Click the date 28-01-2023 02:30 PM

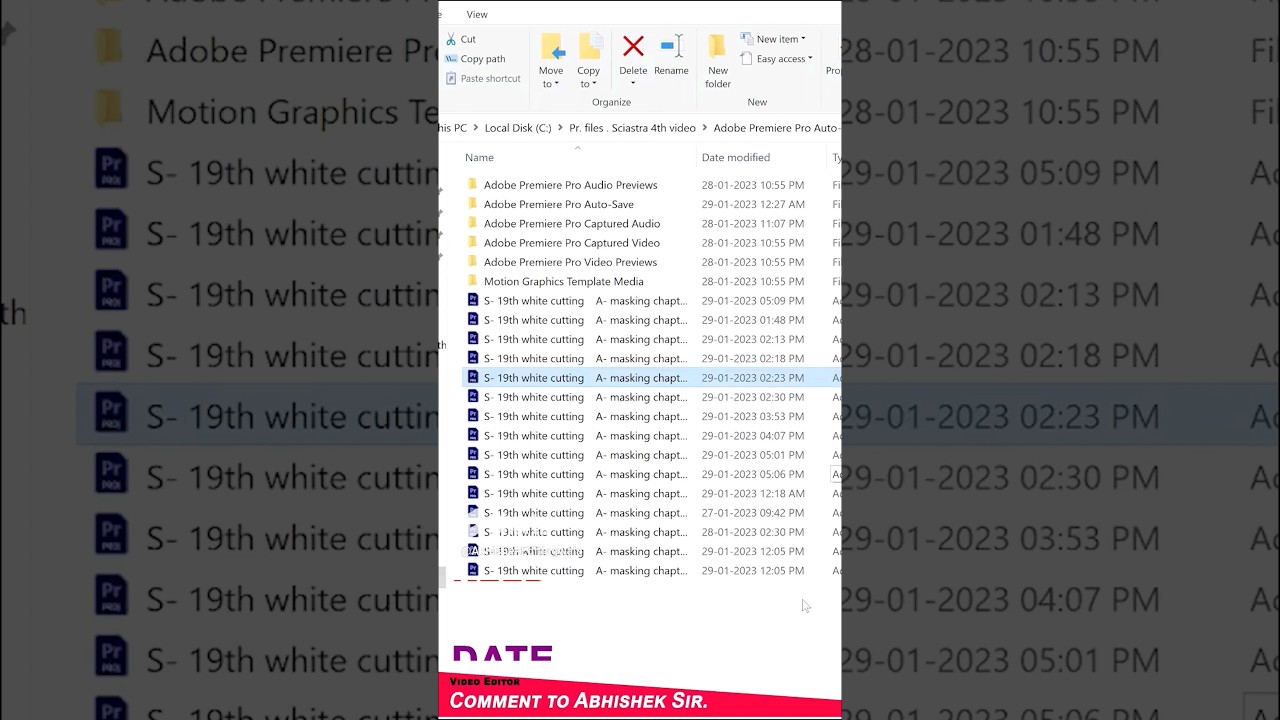pyautogui.click(x=753, y=532)
